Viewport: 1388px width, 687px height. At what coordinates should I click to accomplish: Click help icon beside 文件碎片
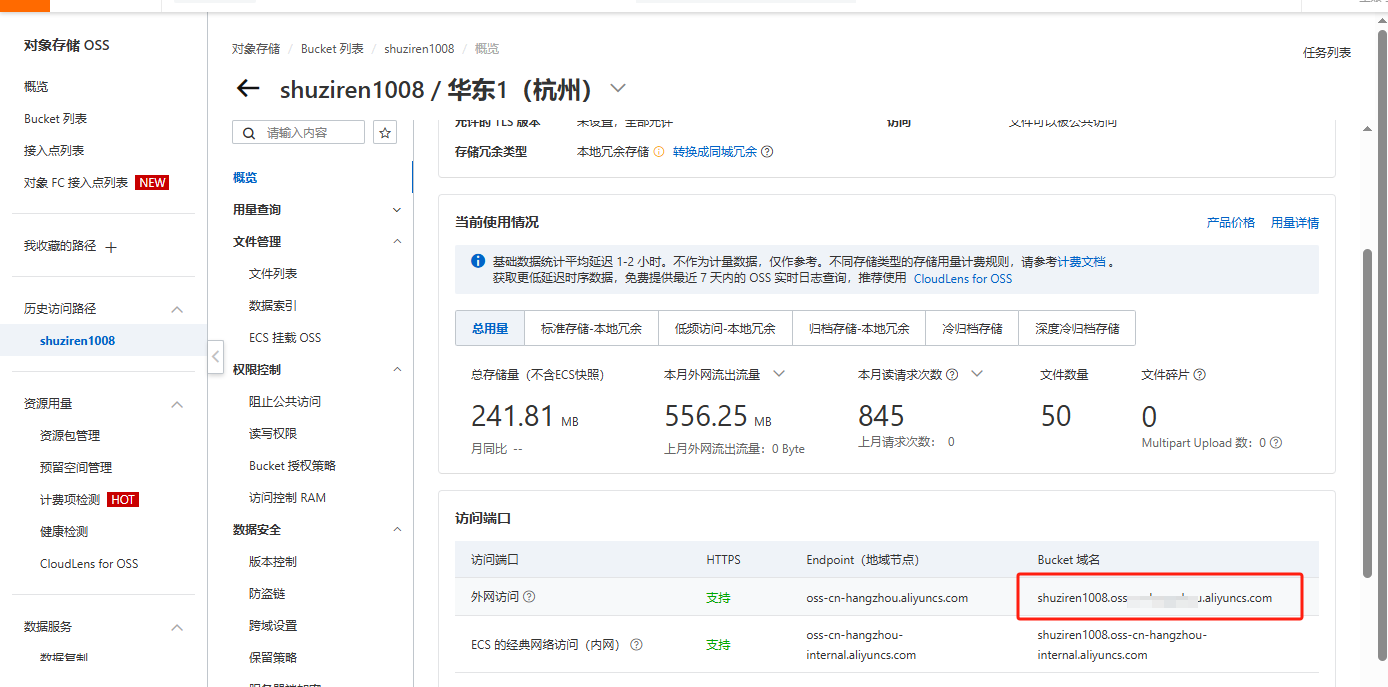(1200, 375)
